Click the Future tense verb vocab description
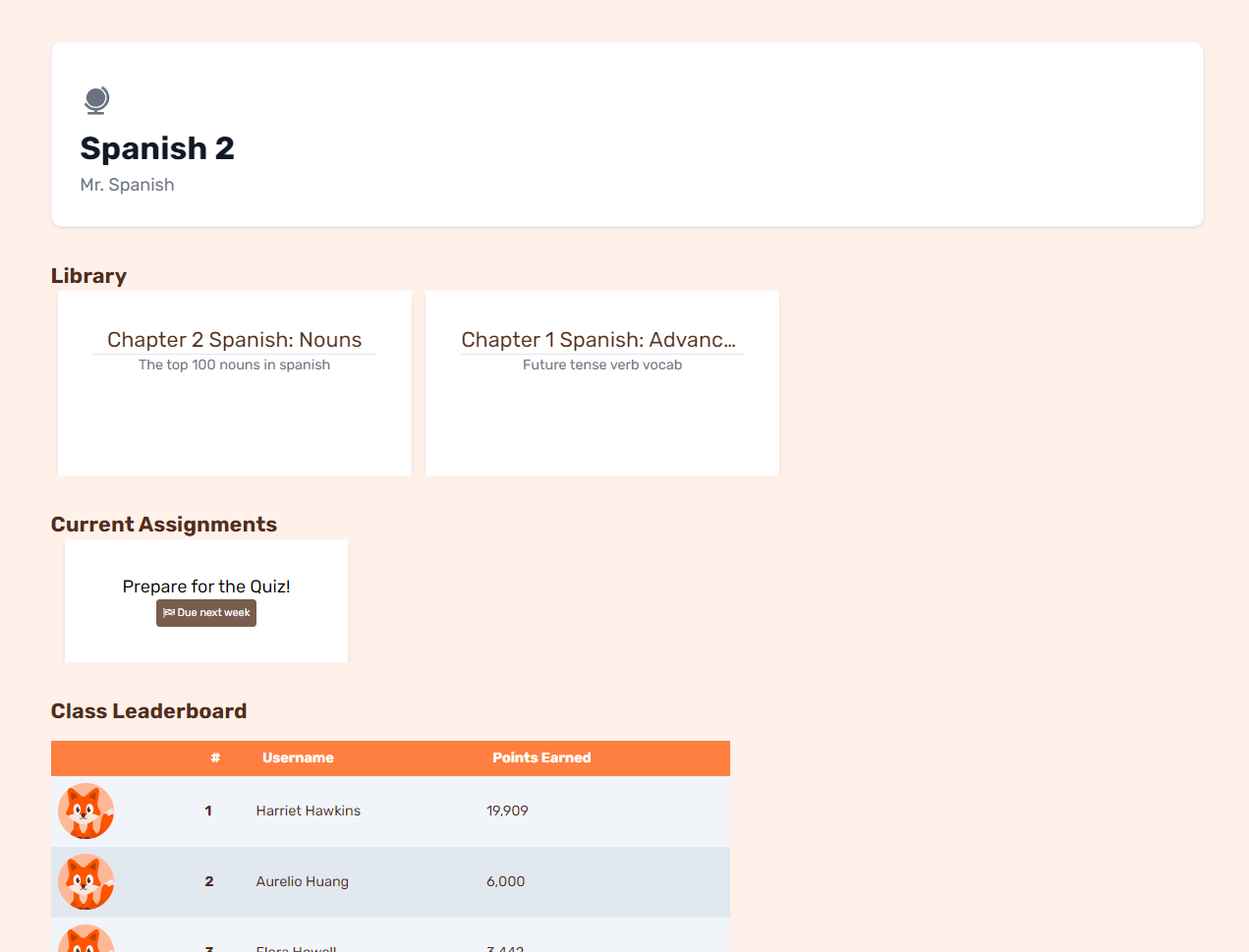The width and height of the screenshot is (1249, 952). pos(602,364)
